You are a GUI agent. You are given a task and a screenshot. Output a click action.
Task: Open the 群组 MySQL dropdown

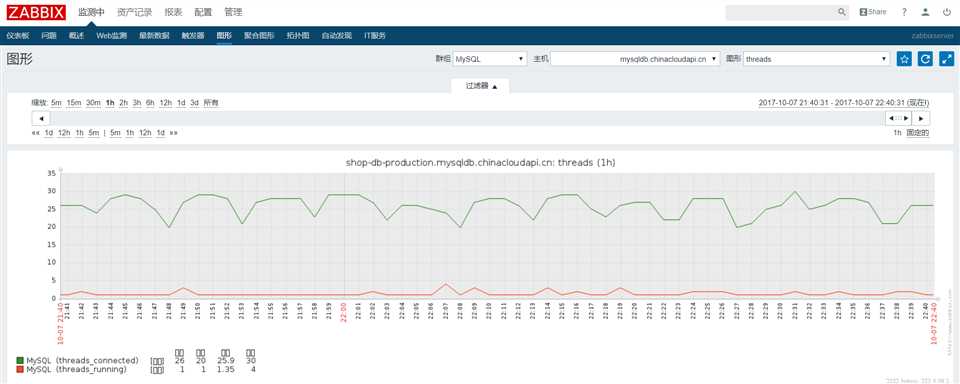click(x=489, y=59)
